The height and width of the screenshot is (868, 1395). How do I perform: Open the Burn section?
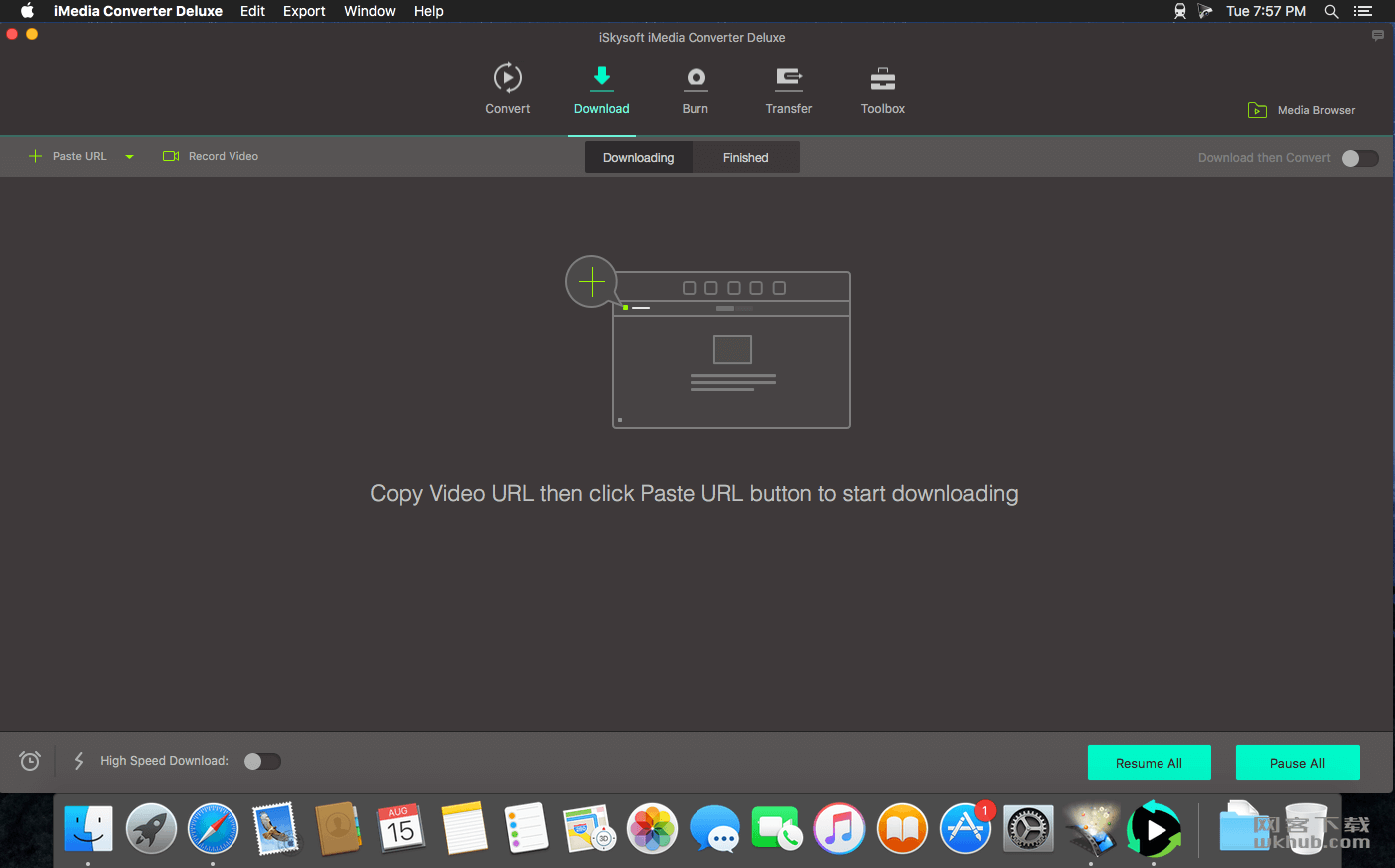696,90
